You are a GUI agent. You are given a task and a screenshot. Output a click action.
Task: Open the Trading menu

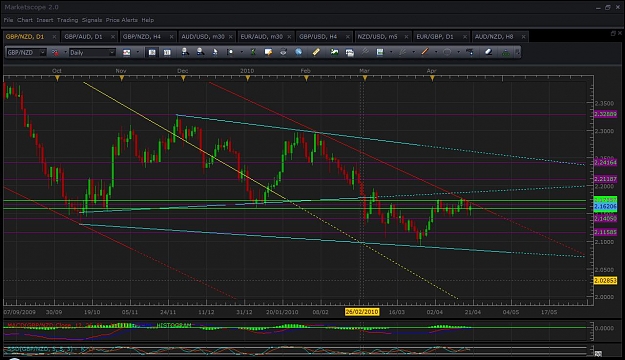(x=67, y=20)
